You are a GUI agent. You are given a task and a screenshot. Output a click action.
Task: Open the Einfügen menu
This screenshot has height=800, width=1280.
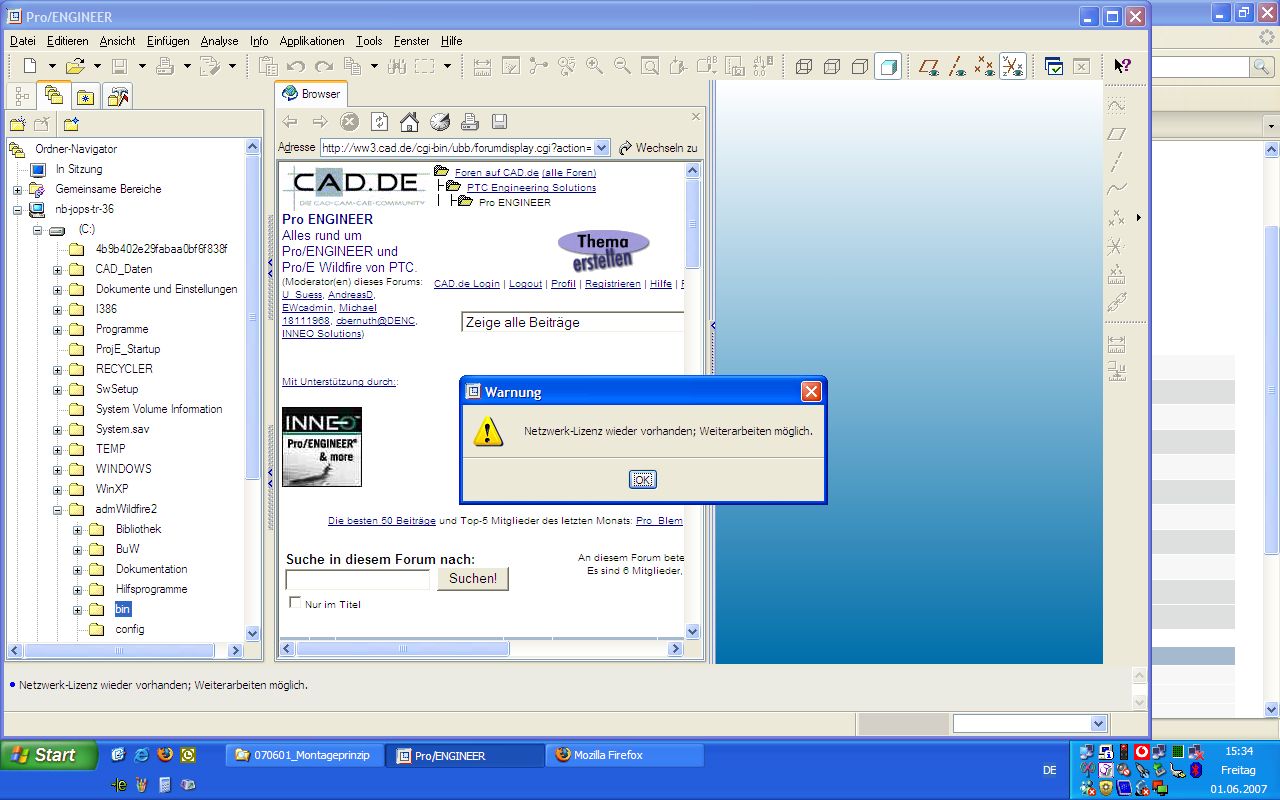pos(168,41)
